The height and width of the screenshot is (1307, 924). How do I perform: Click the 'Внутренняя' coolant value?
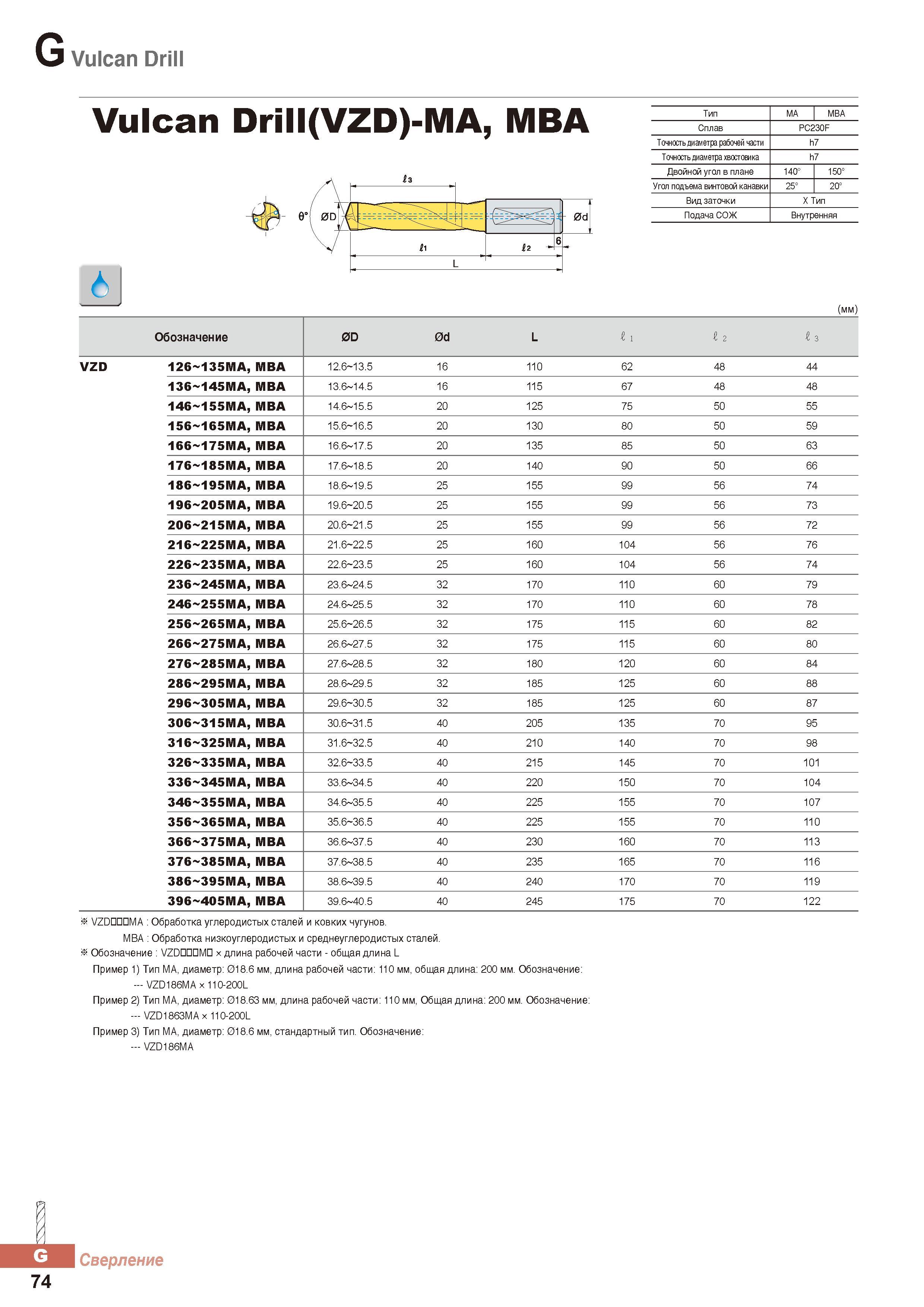pyautogui.click(x=814, y=215)
